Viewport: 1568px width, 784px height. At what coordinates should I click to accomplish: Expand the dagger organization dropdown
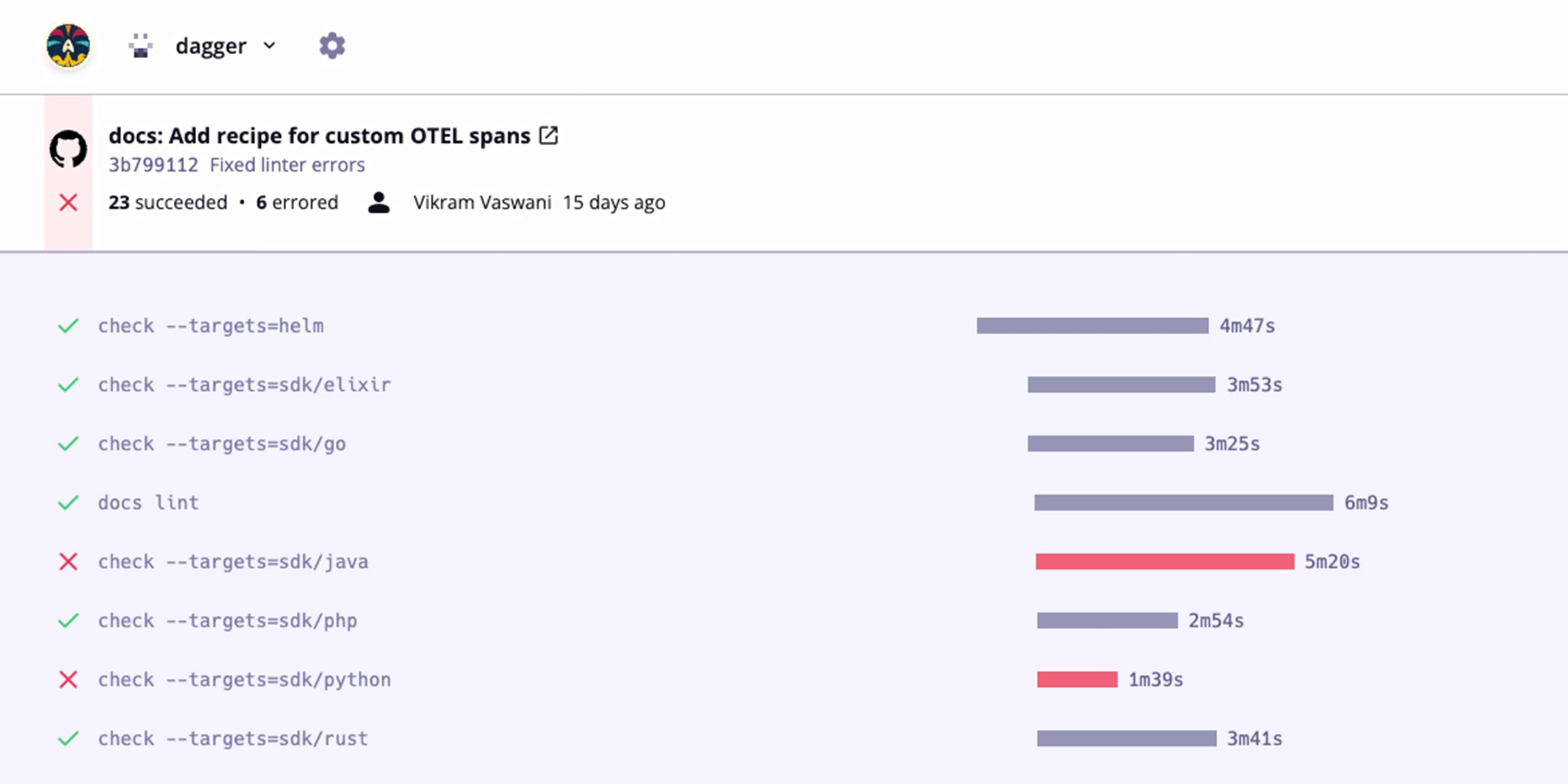coord(269,46)
